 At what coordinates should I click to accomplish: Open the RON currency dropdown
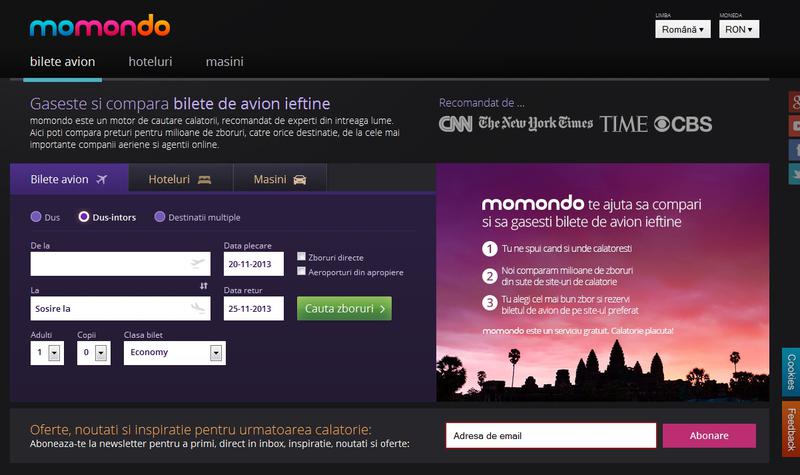(738, 30)
